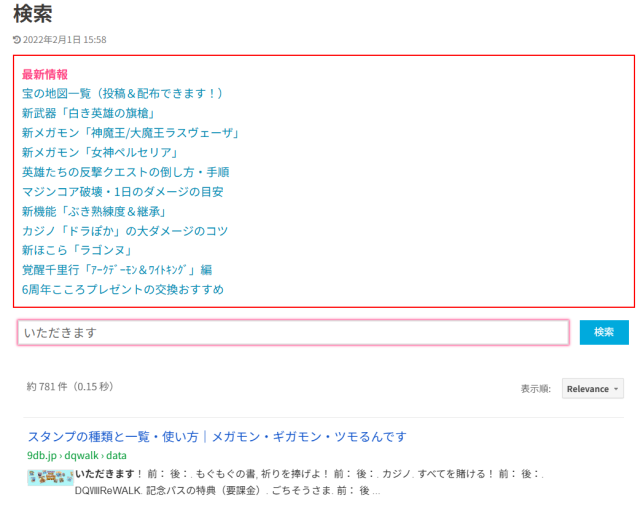Viewport: 640px width, 507px height.
Task: Click カジノ「ドラぽか」の大ダメージのコツ
Action: click(x=125, y=231)
